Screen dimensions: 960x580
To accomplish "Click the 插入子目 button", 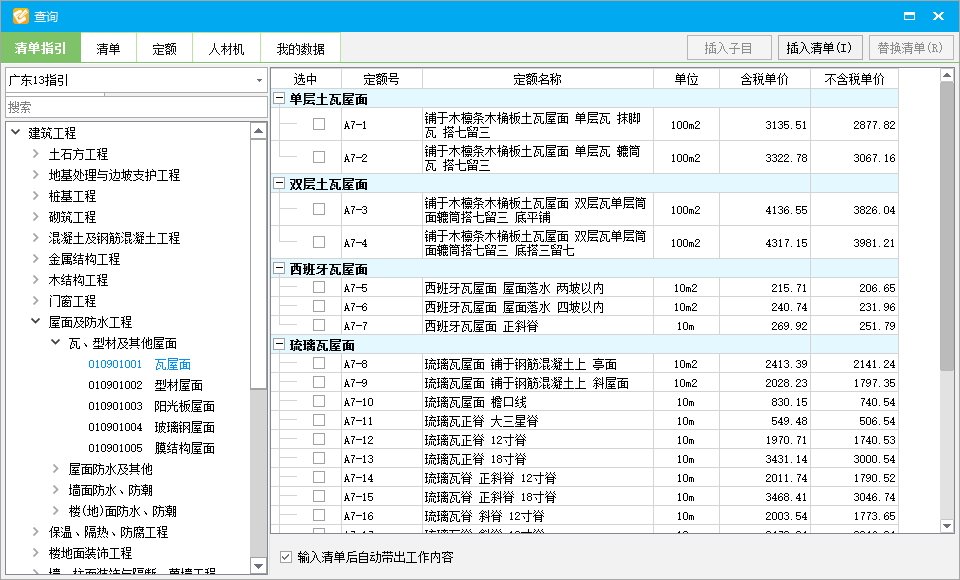I will (729, 48).
